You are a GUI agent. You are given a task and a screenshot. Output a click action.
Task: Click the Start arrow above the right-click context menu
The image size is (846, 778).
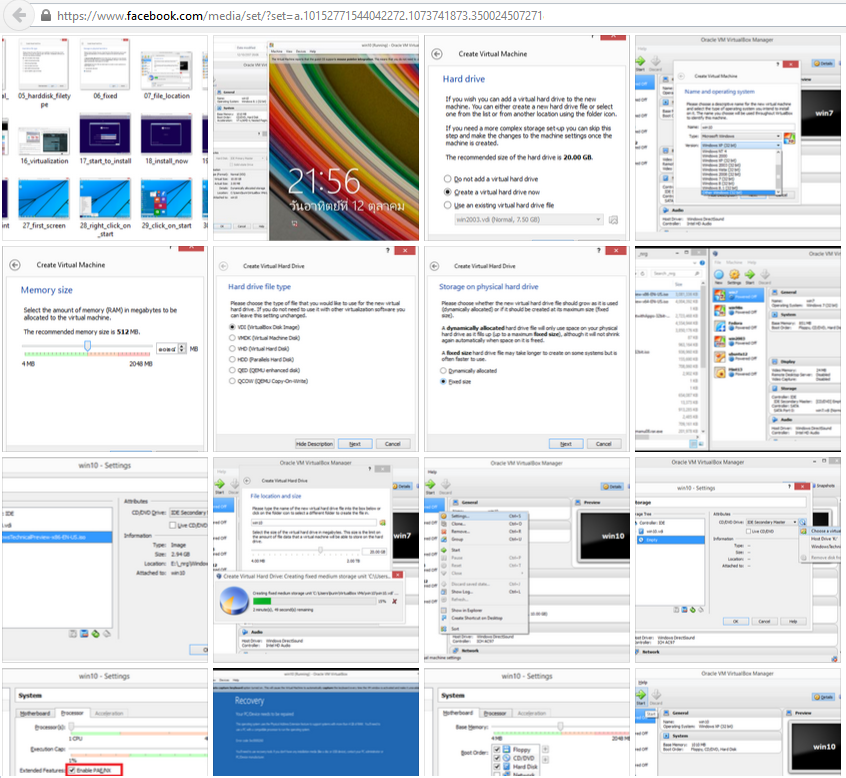pos(431,485)
